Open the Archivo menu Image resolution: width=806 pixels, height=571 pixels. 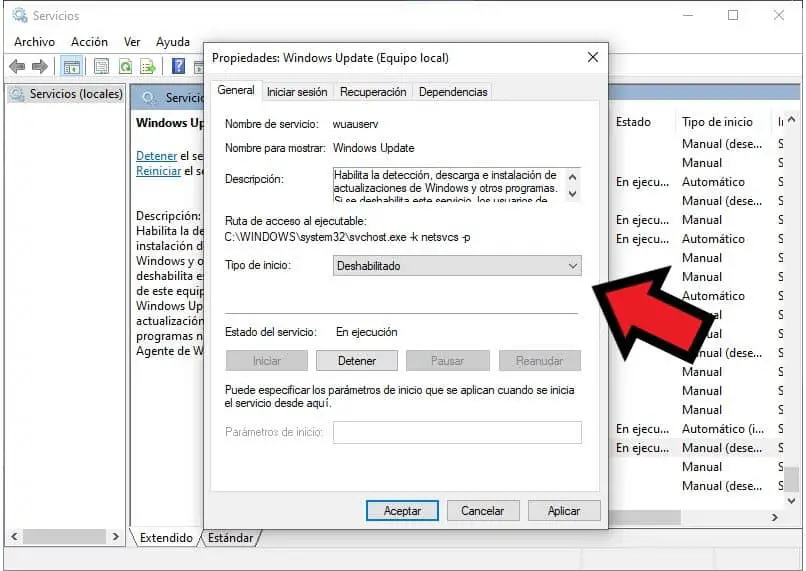pos(34,42)
